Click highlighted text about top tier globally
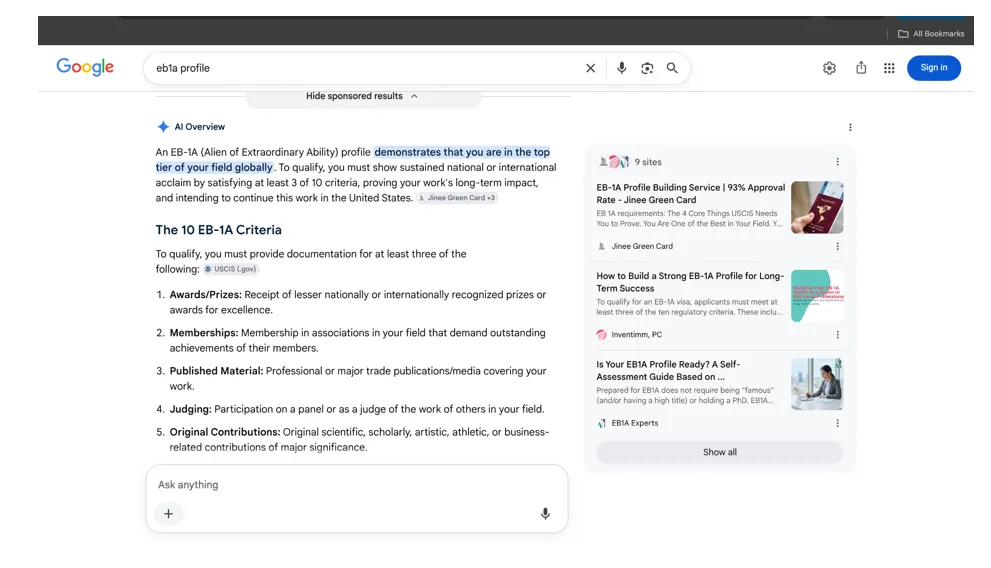991x568 pixels. 353,160
